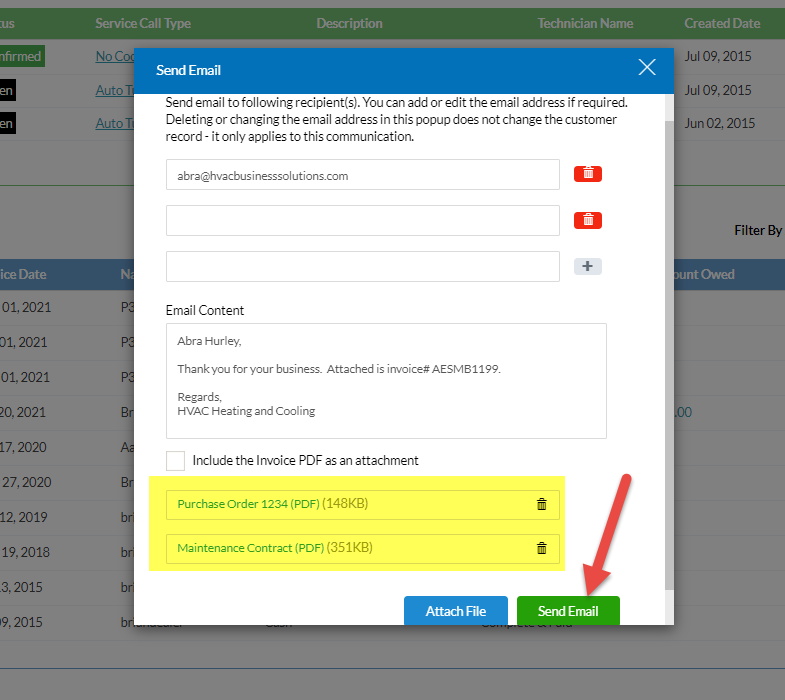Remove the Maintenance Contract attachment
This screenshot has width=785, height=700.
pos(541,548)
